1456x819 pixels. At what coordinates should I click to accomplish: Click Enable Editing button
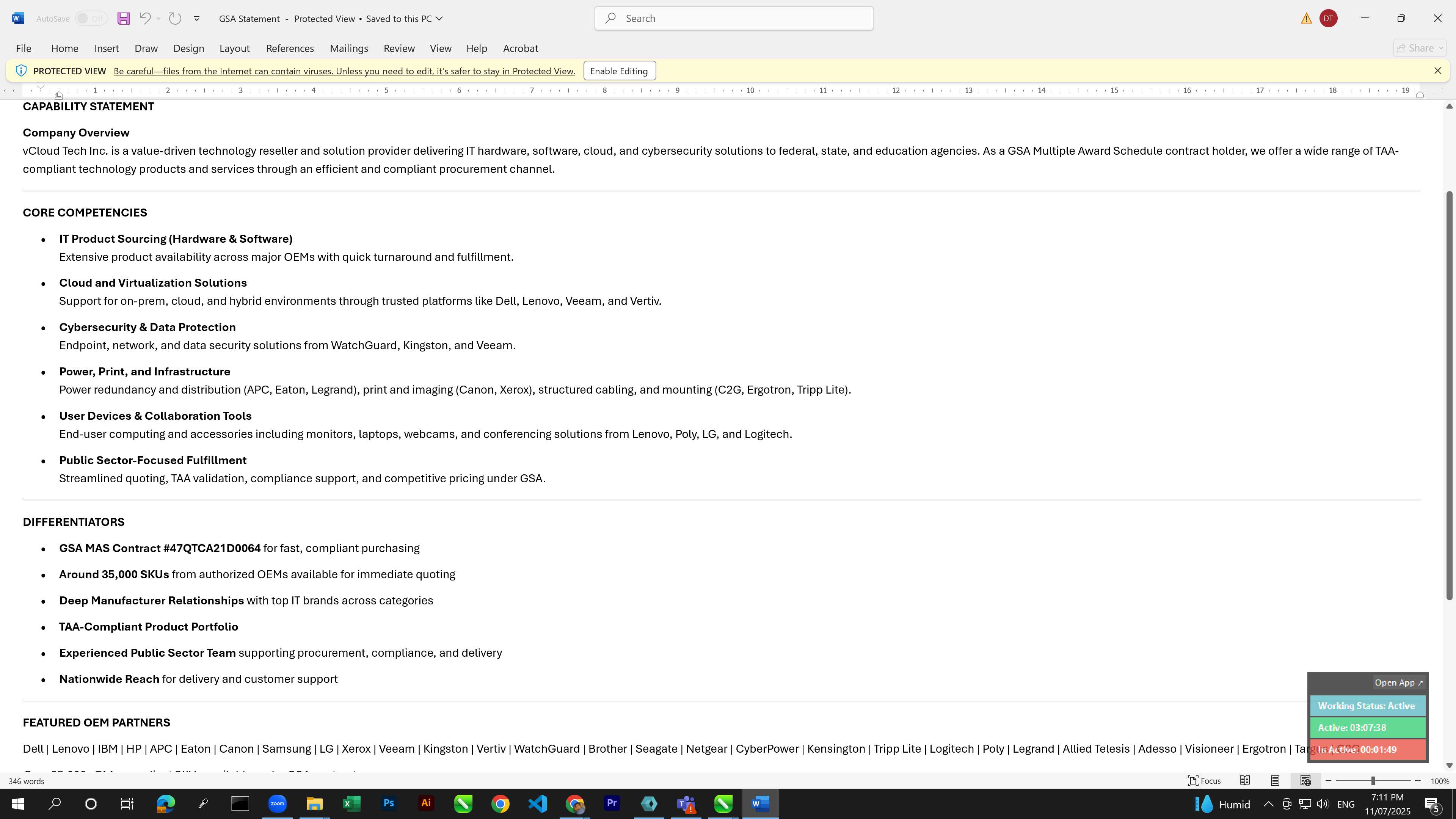[619, 71]
